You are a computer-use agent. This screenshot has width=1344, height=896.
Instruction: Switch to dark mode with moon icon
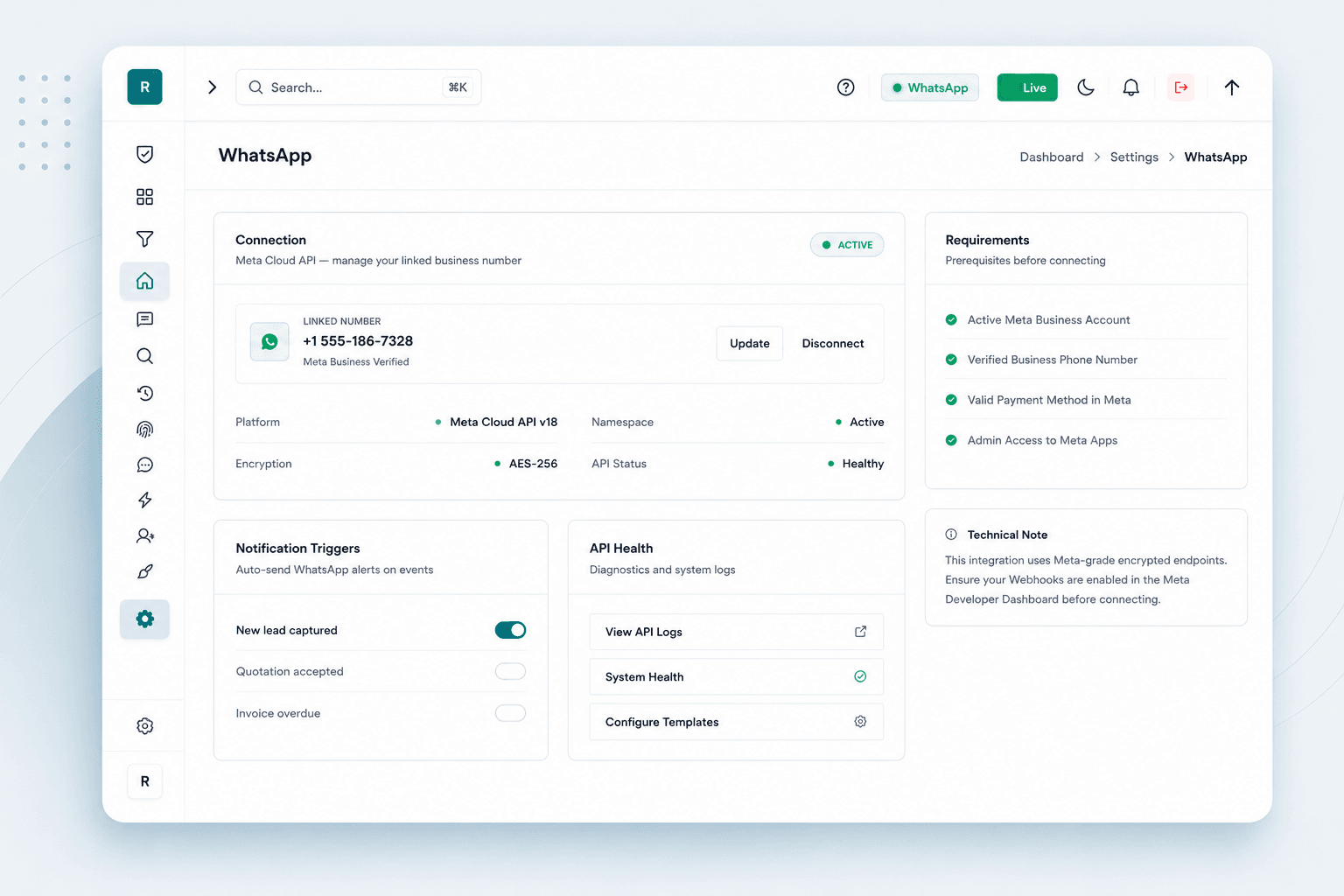click(1086, 87)
